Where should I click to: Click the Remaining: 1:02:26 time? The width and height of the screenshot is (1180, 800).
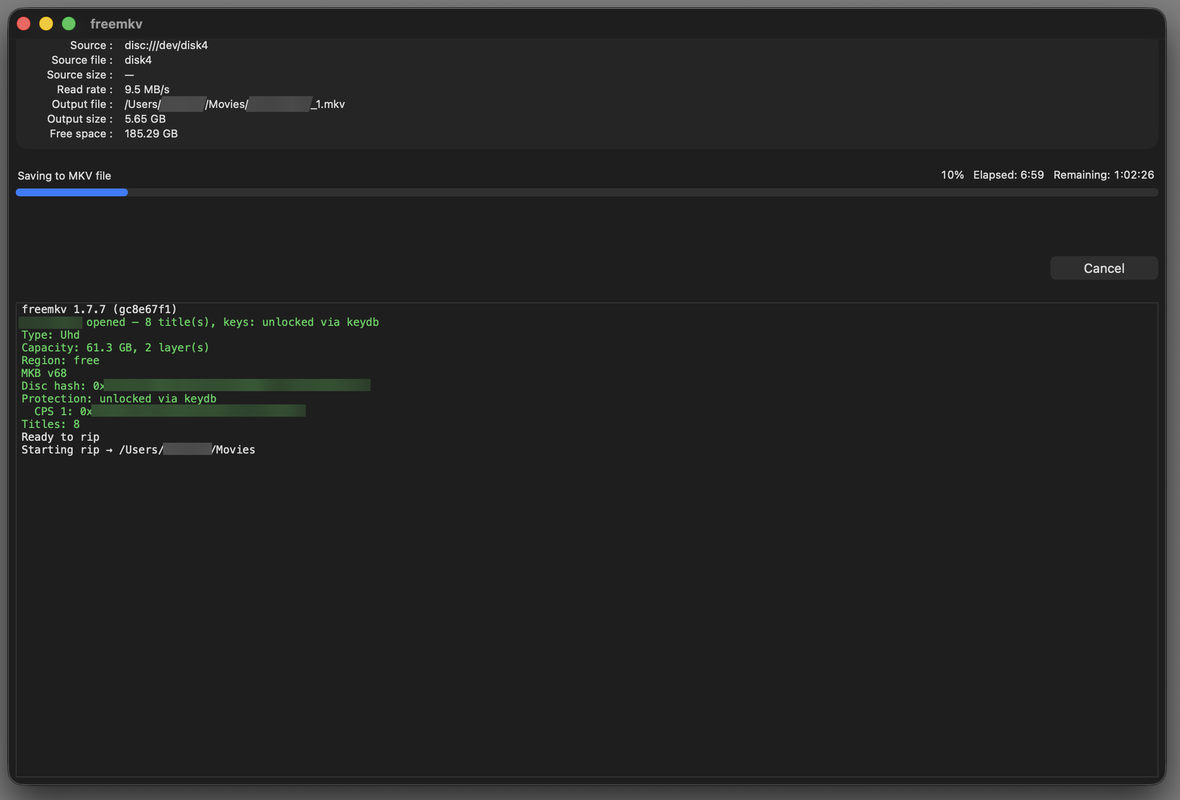(x=1103, y=175)
